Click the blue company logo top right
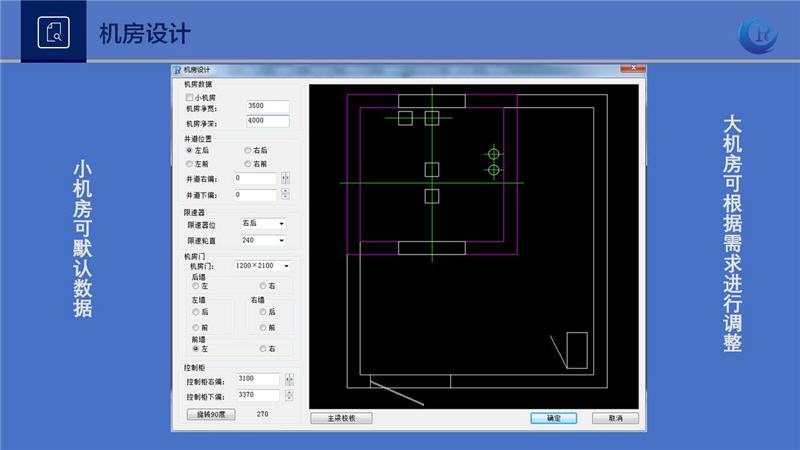The height and width of the screenshot is (450, 800). point(757,32)
